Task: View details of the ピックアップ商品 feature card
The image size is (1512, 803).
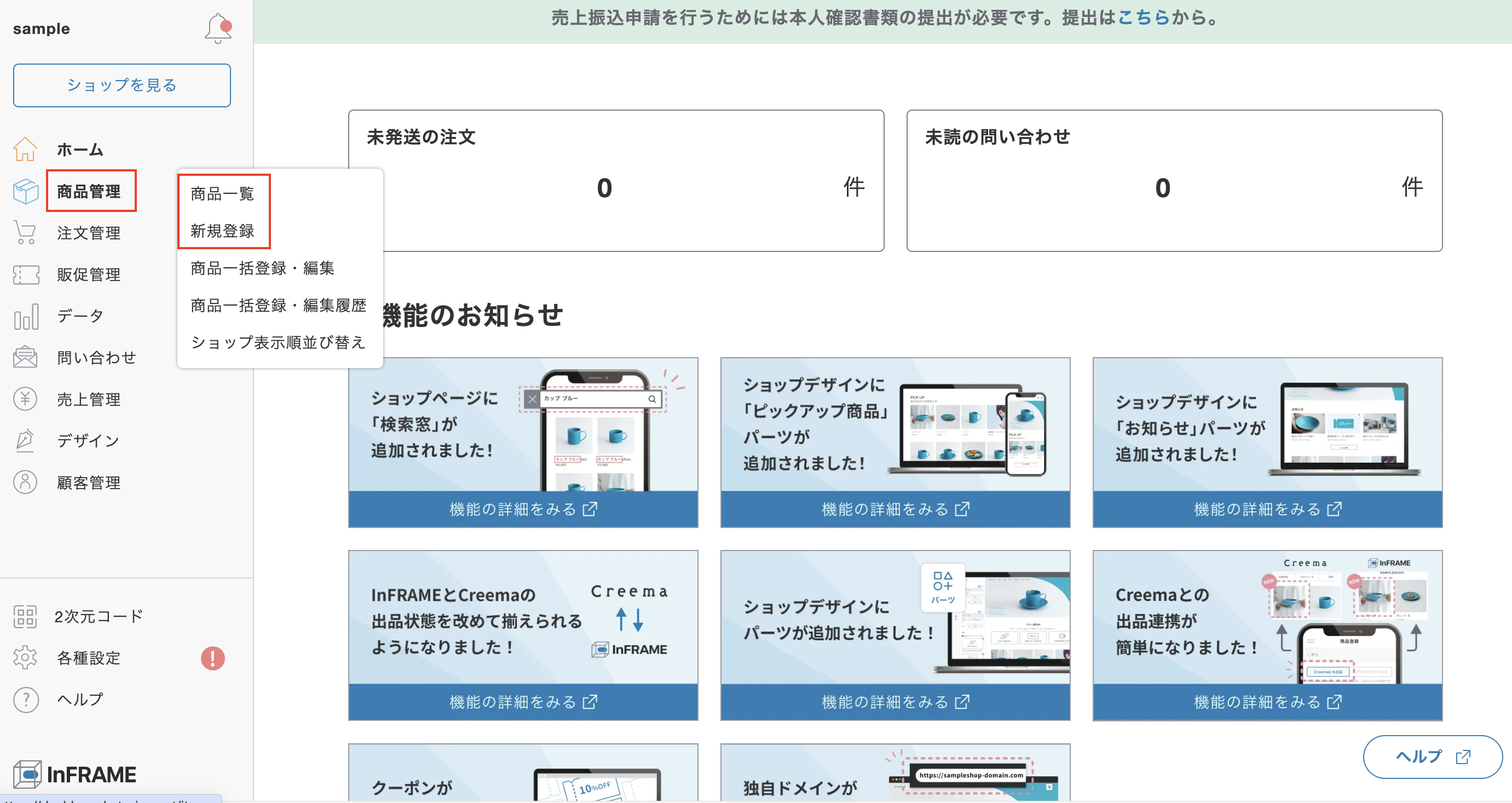Action: tap(895, 509)
